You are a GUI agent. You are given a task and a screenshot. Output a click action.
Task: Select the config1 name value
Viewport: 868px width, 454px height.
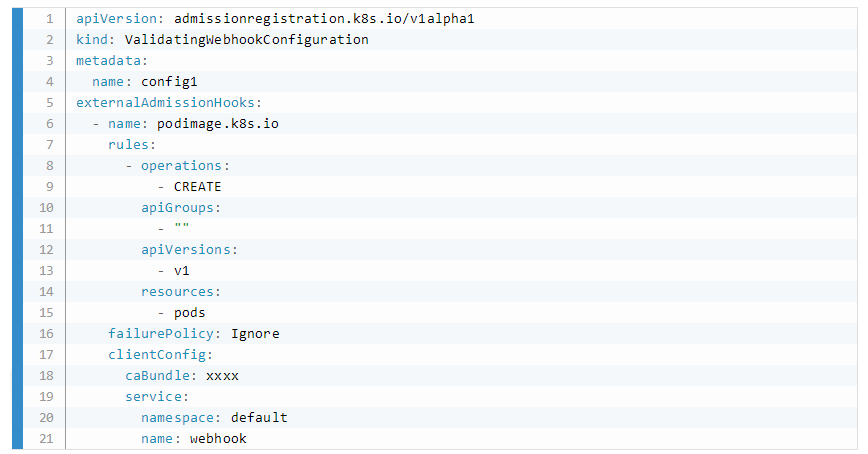pos(169,82)
